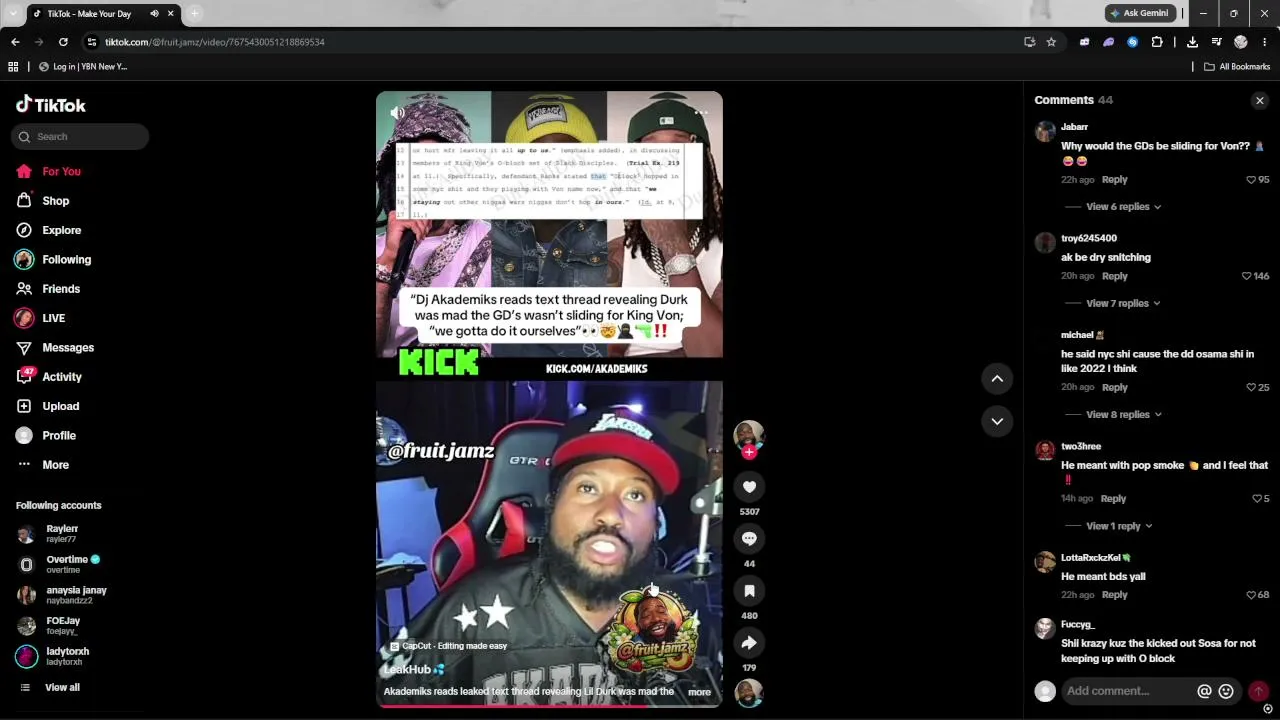The width and height of the screenshot is (1280, 720).
Task: Open the Chrome three-dot menu
Action: click(x=1264, y=42)
